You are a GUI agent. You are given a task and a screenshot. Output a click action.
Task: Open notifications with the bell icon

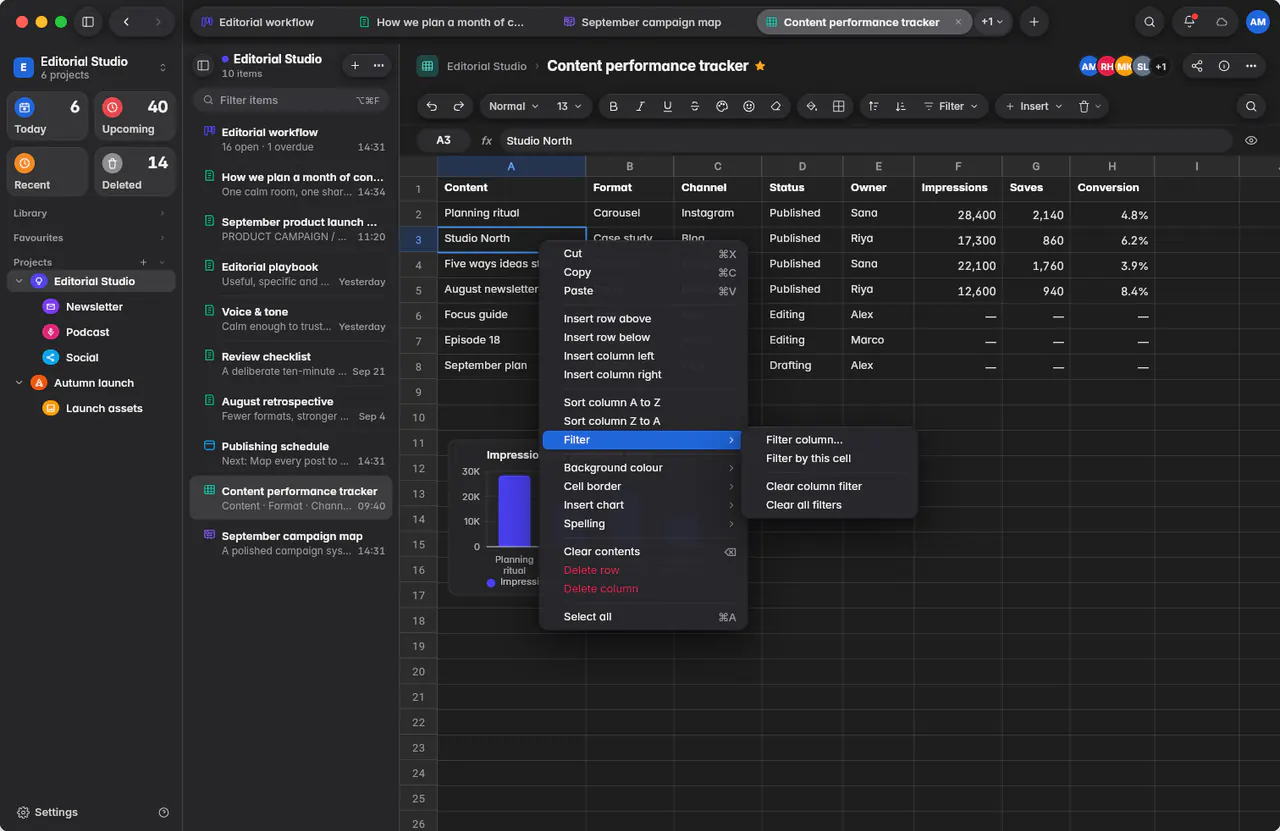(1189, 22)
